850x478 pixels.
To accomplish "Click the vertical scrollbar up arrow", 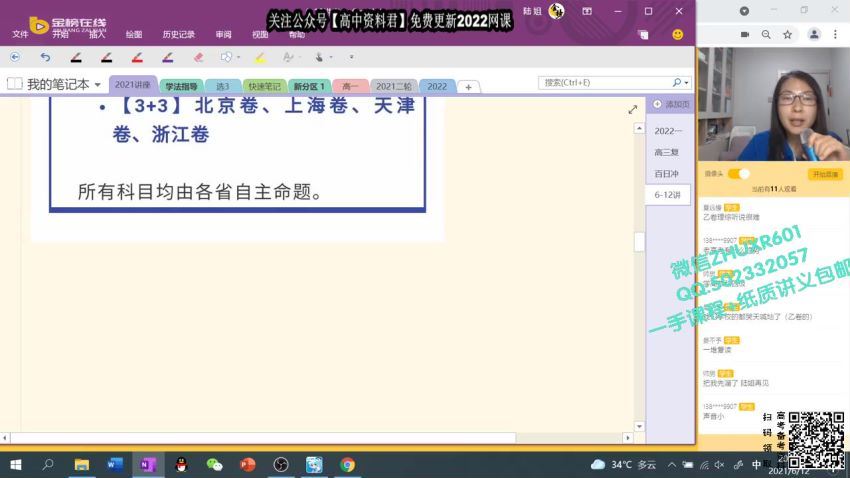I will (639, 128).
